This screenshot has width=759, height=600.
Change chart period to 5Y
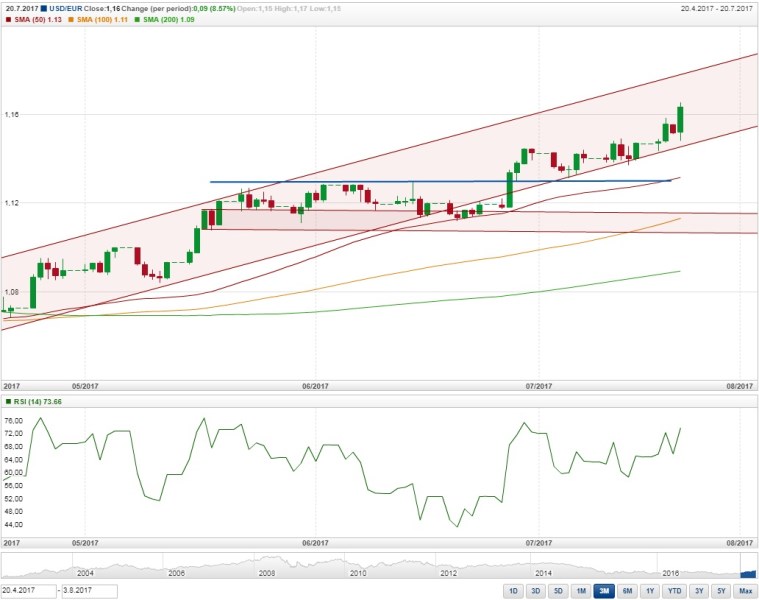(x=721, y=591)
